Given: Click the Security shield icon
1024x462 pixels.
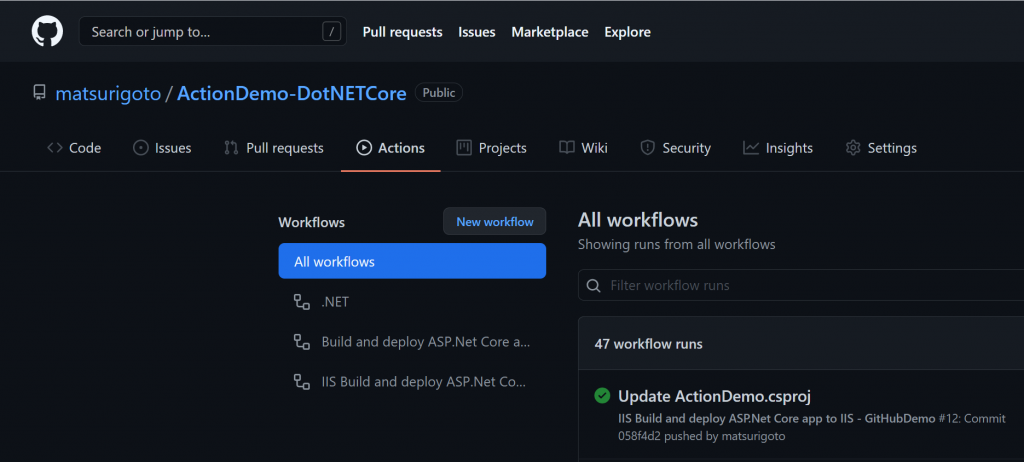Looking at the screenshot, I should [x=647, y=148].
